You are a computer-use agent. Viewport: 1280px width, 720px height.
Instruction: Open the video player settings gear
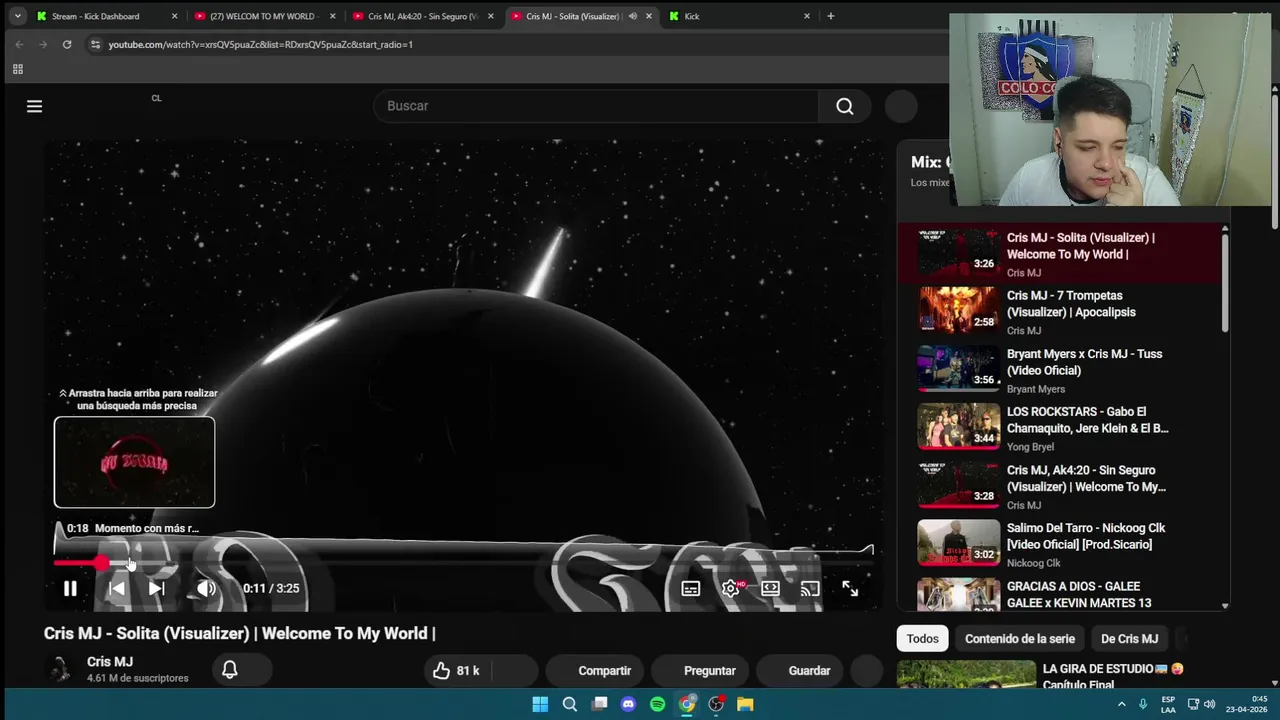point(731,589)
